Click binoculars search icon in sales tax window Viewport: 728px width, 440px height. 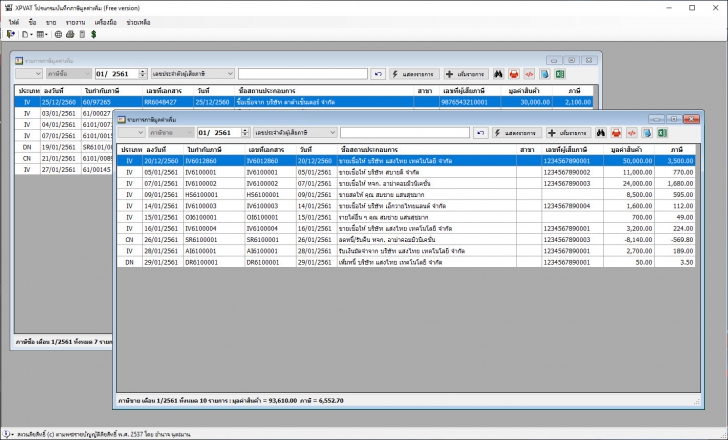pos(601,133)
